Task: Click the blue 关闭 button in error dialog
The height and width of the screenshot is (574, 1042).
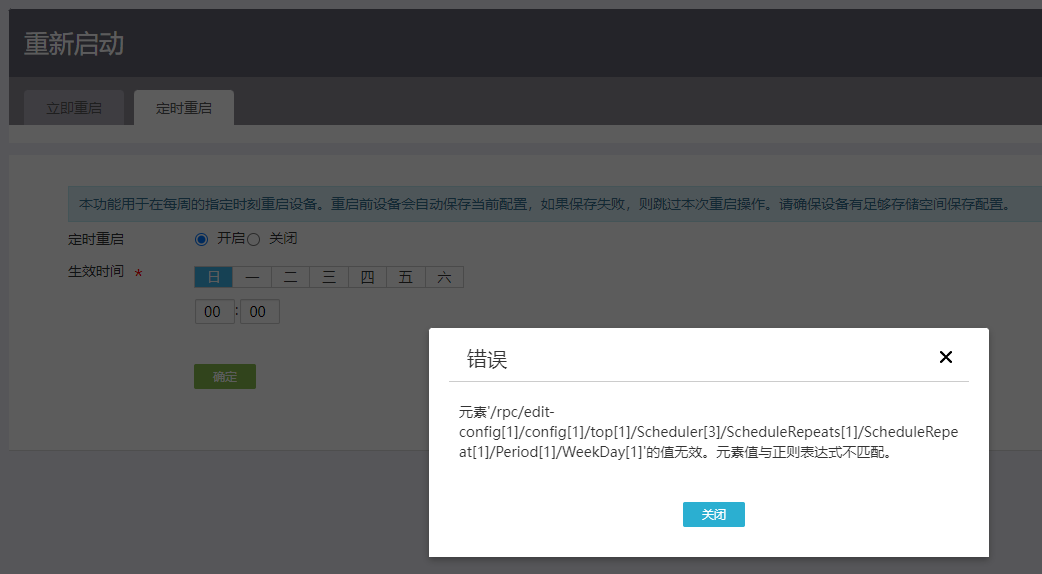Action: pyautogui.click(x=714, y=514)
